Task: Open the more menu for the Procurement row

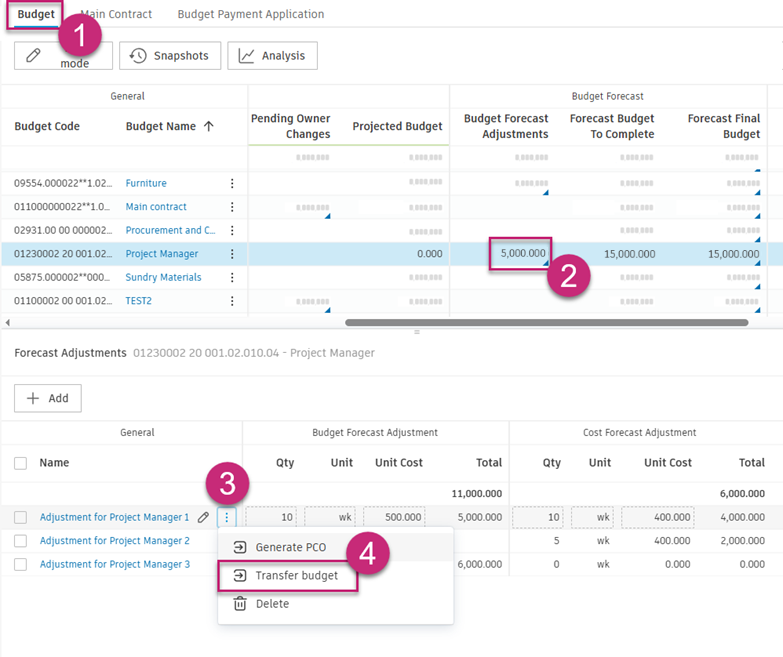Action: coord(232,230)
